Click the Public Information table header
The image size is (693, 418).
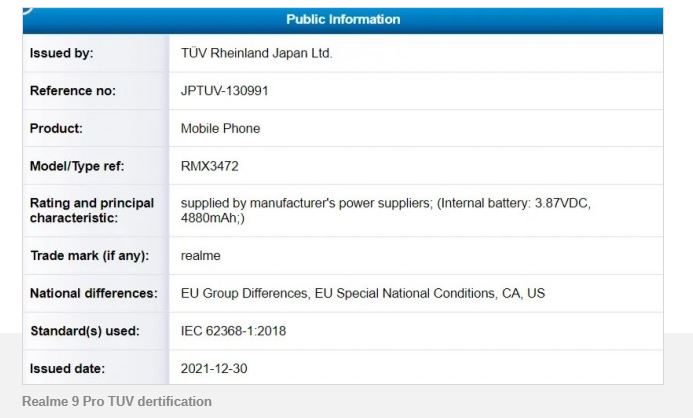[343, 20]
